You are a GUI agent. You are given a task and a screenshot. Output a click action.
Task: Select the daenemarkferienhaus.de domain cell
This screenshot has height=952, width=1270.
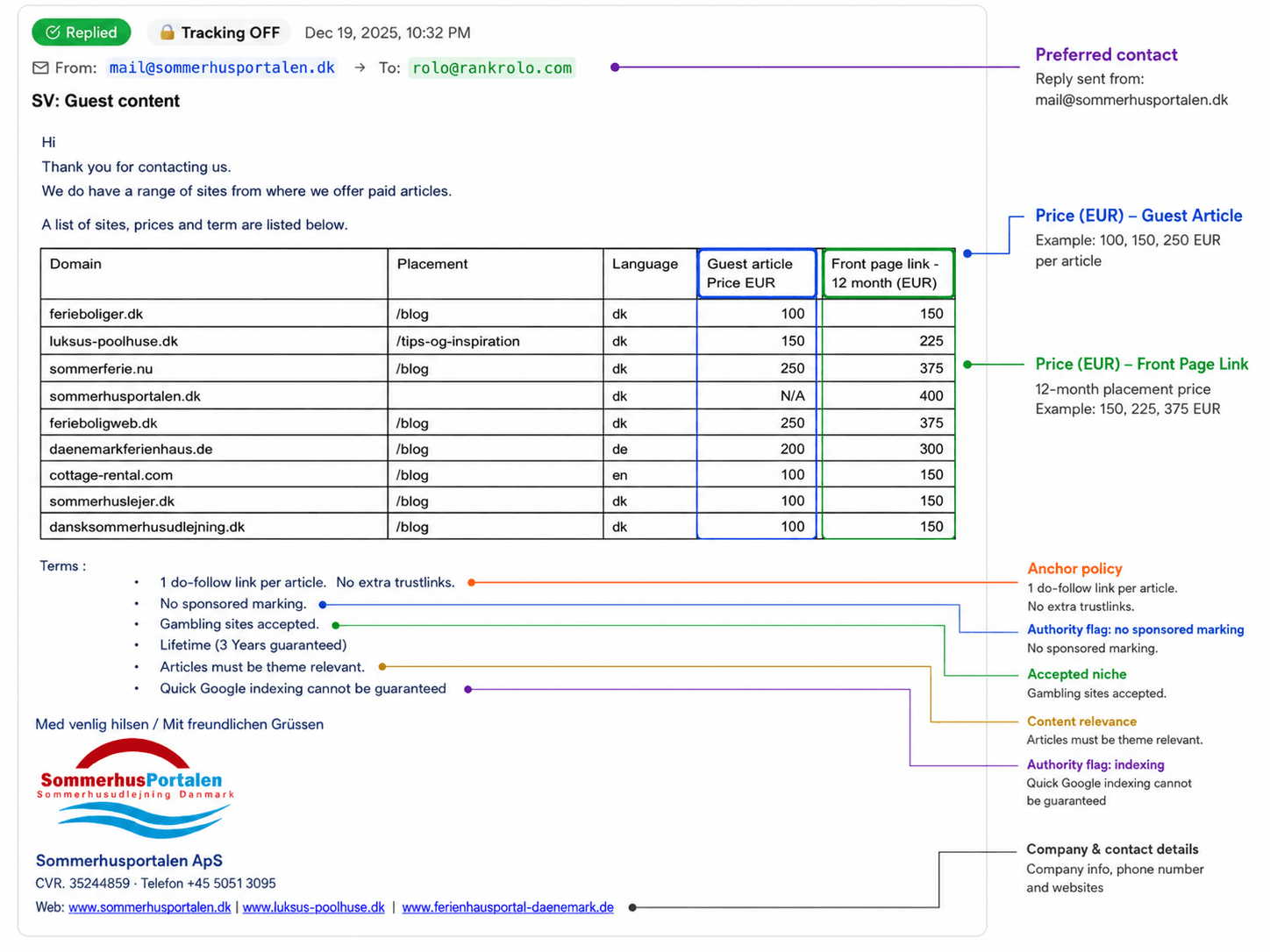tap(214, 449)
